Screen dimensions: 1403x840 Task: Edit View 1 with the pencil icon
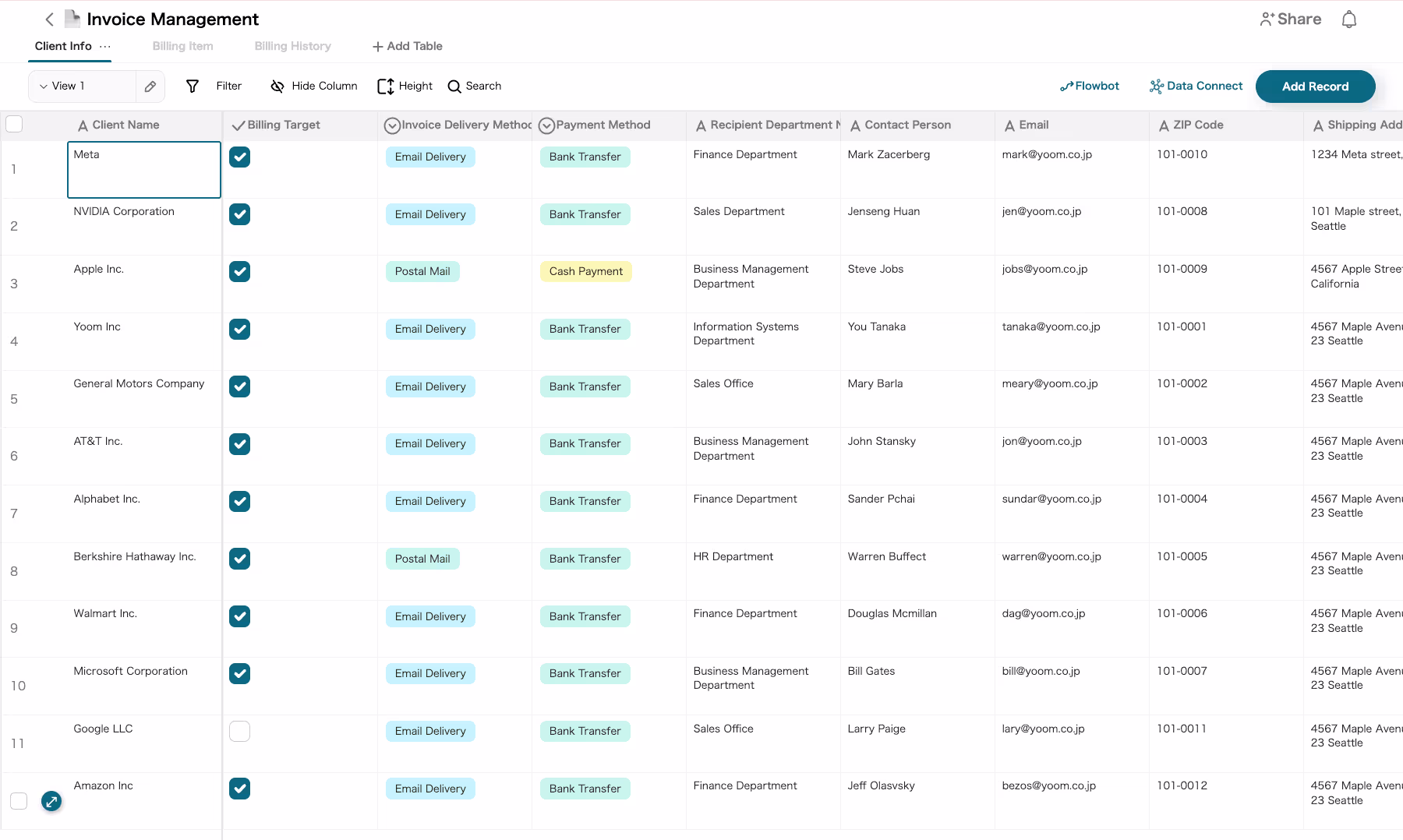[150, 86]
